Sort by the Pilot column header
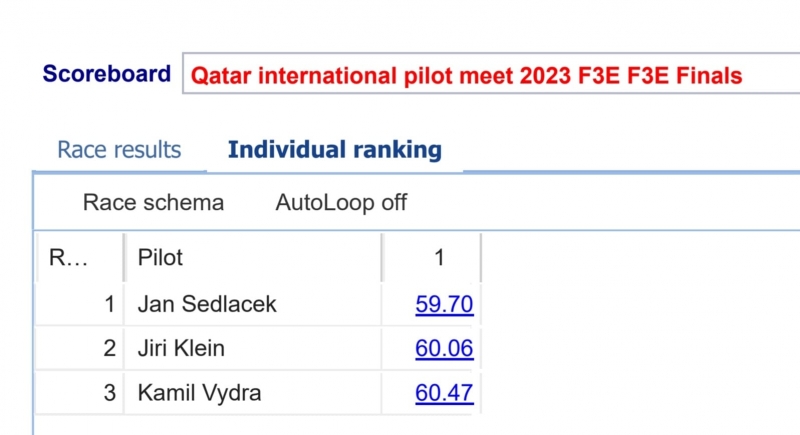This screenshot has height=435, width=800. click(253, 258)
